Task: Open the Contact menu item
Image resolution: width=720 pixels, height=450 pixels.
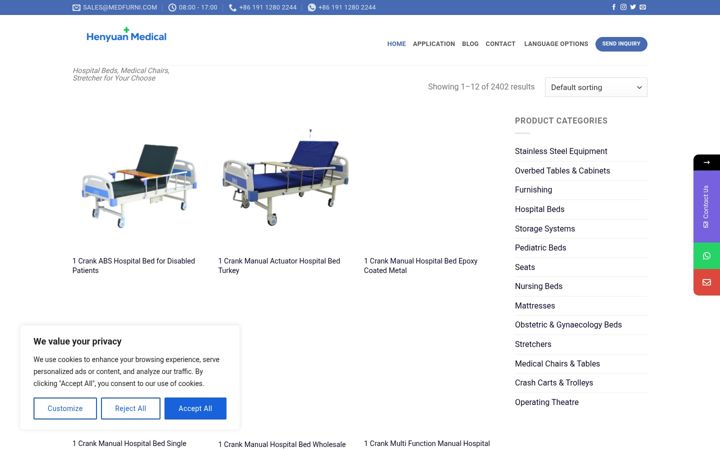Action: tap(501, 44)
